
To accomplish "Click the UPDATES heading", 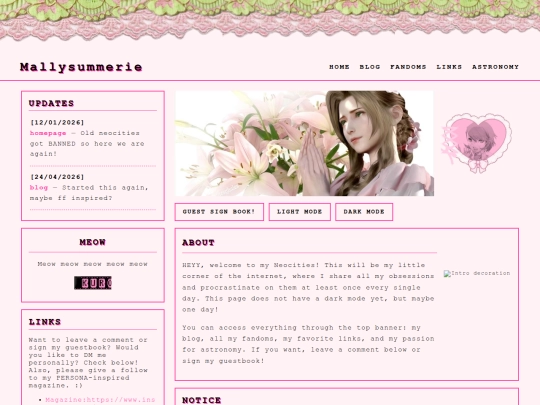I will point(51,103).
